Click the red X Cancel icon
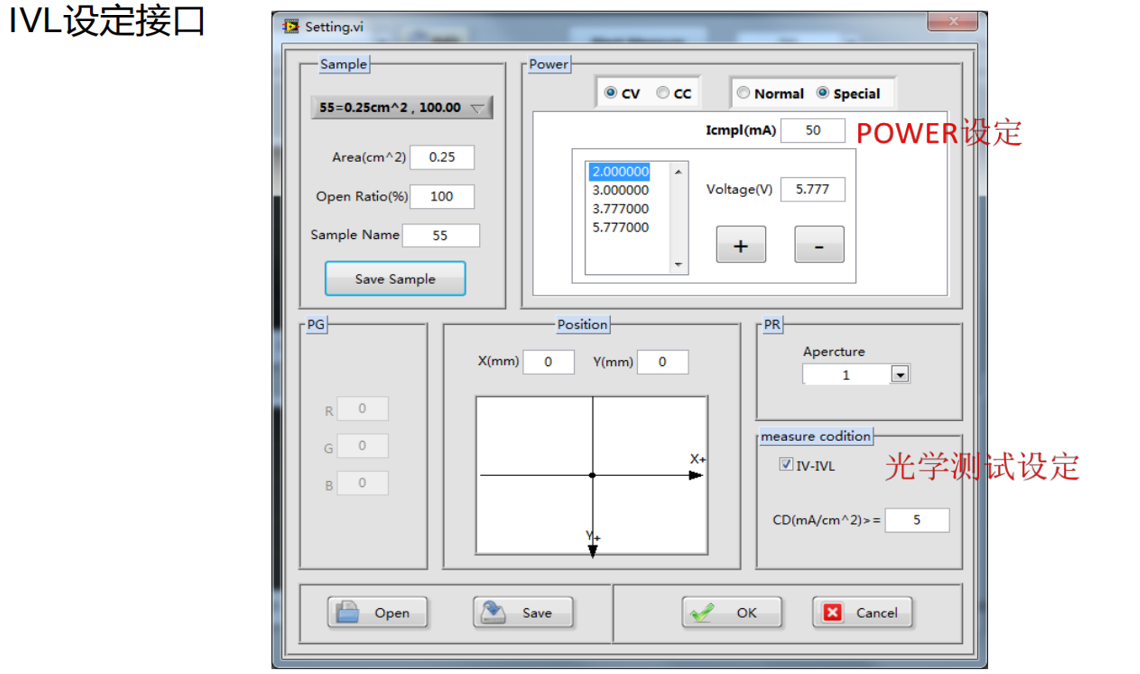This screenshot has height=674, width=1140. pos(833,612)
